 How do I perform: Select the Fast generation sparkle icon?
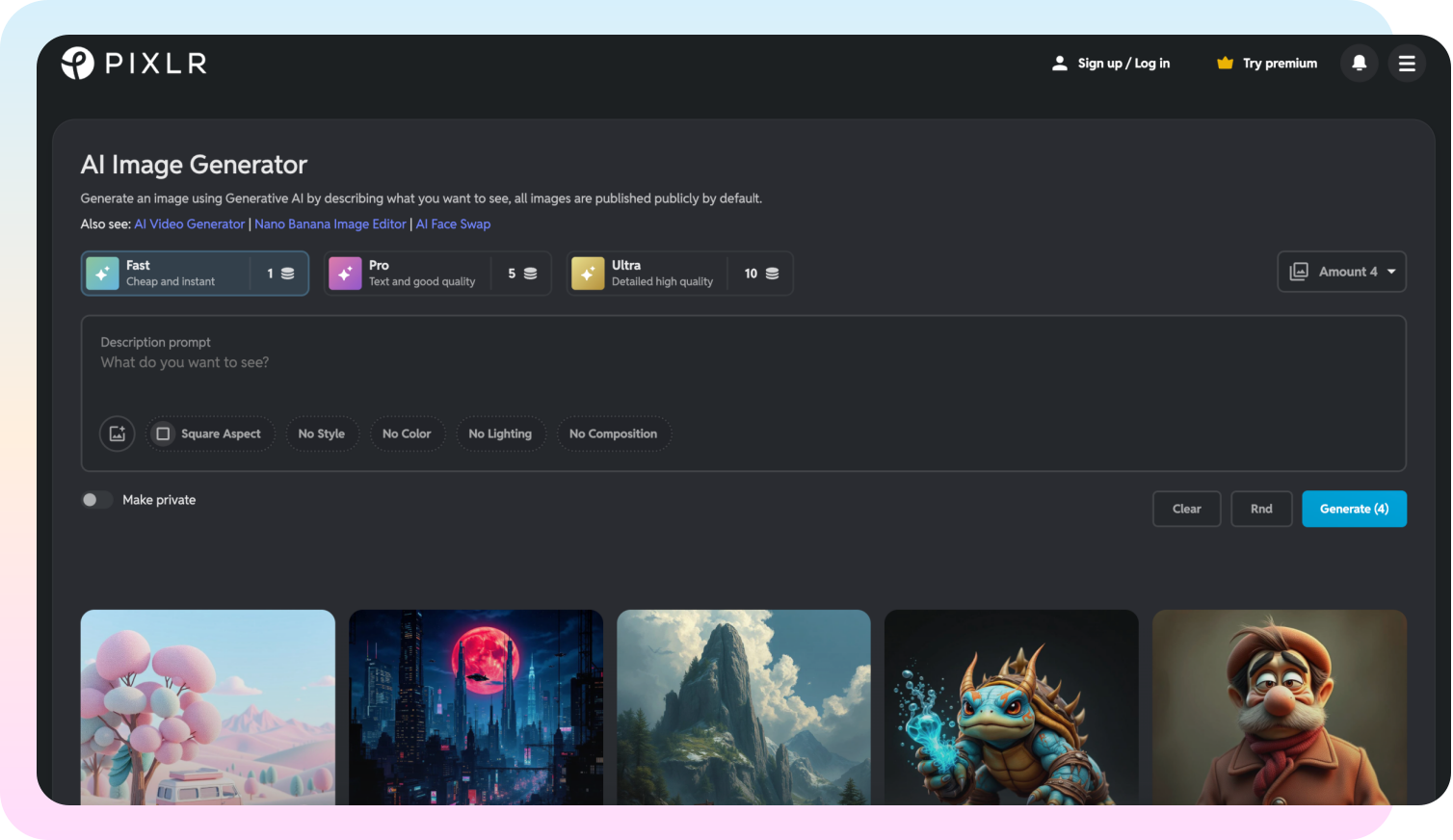102,273
